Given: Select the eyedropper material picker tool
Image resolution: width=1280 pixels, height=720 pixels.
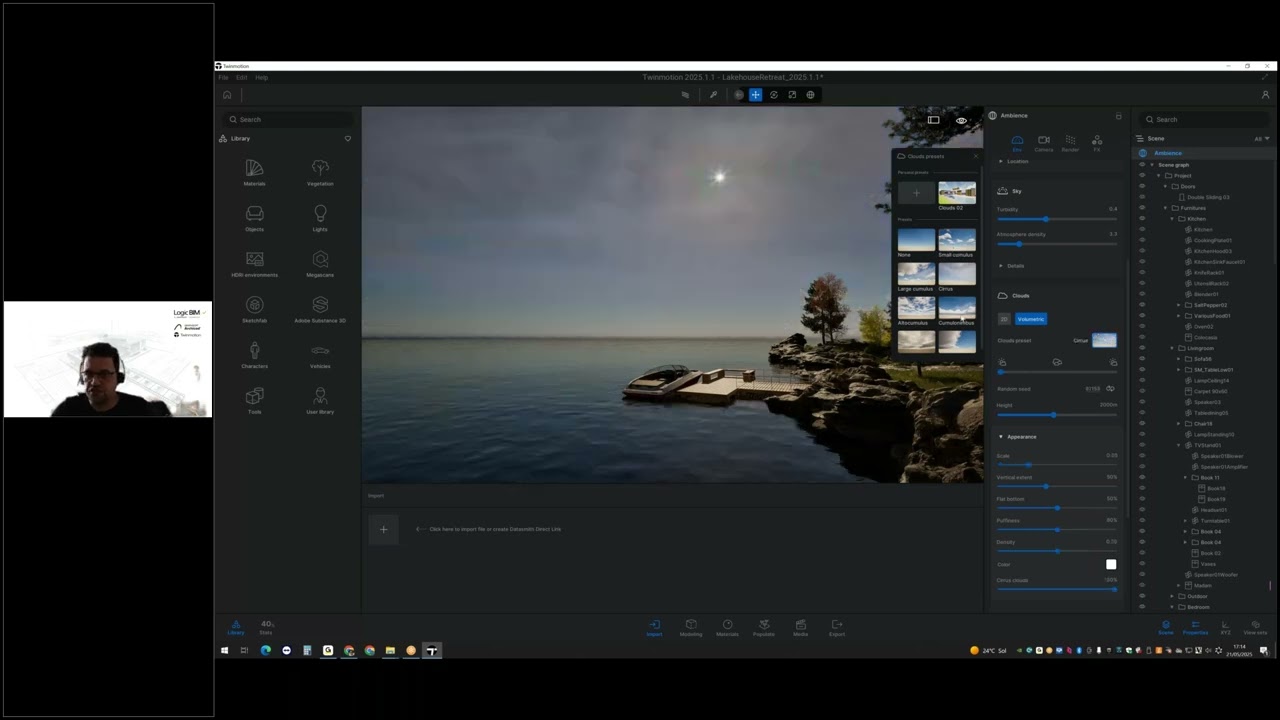Looking at the screenshot, I should (713, 95).
